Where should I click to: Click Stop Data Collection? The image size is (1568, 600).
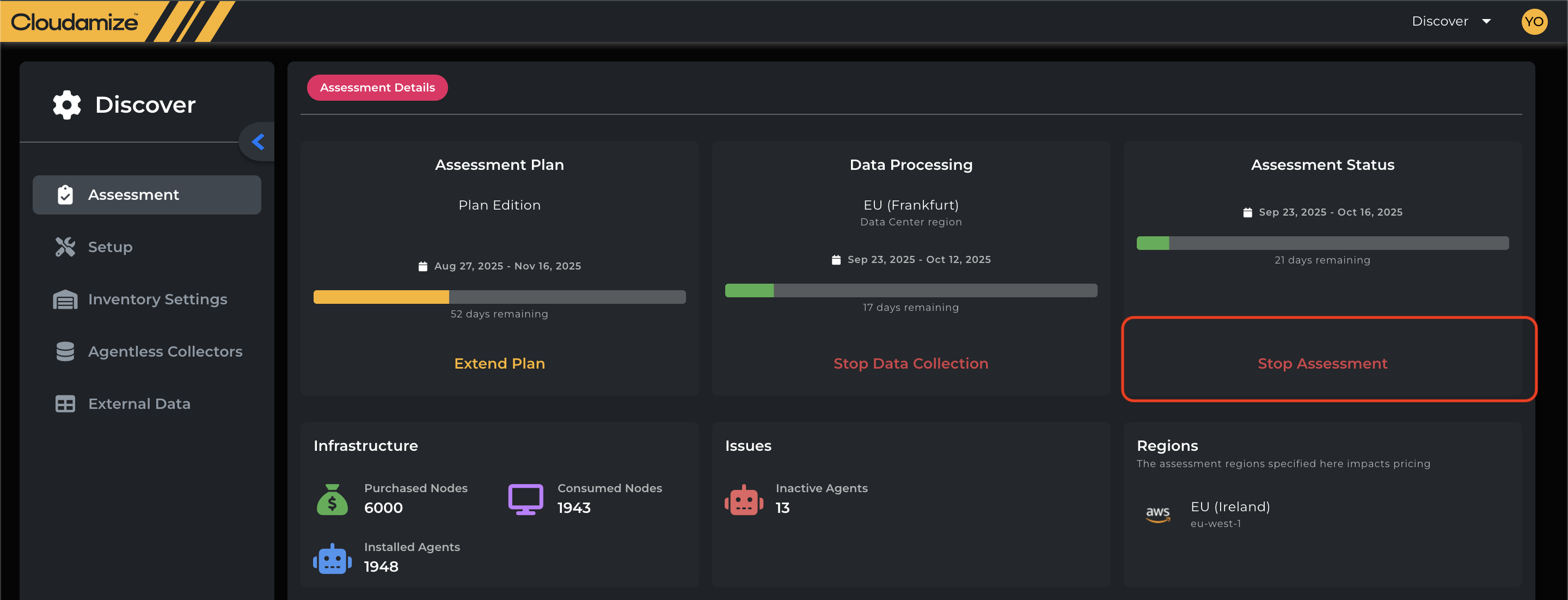[911, 363]
